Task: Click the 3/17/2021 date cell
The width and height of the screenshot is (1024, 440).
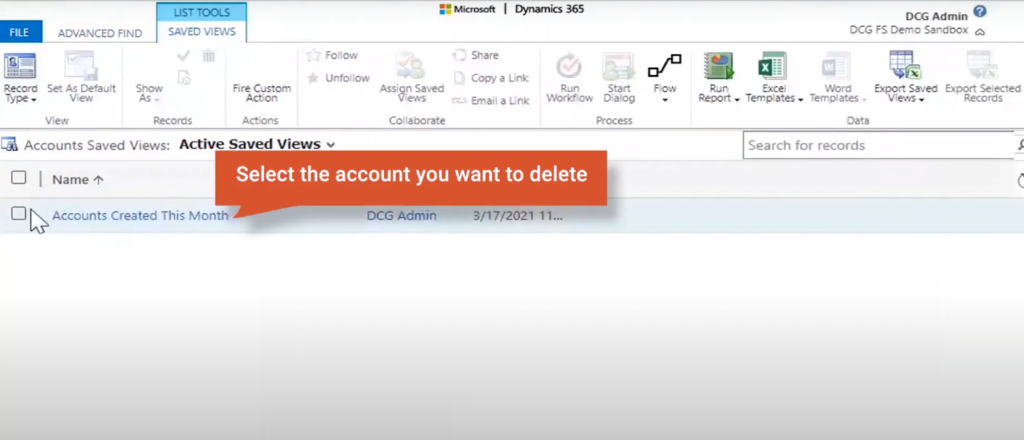Action: [x=517, y=215]
